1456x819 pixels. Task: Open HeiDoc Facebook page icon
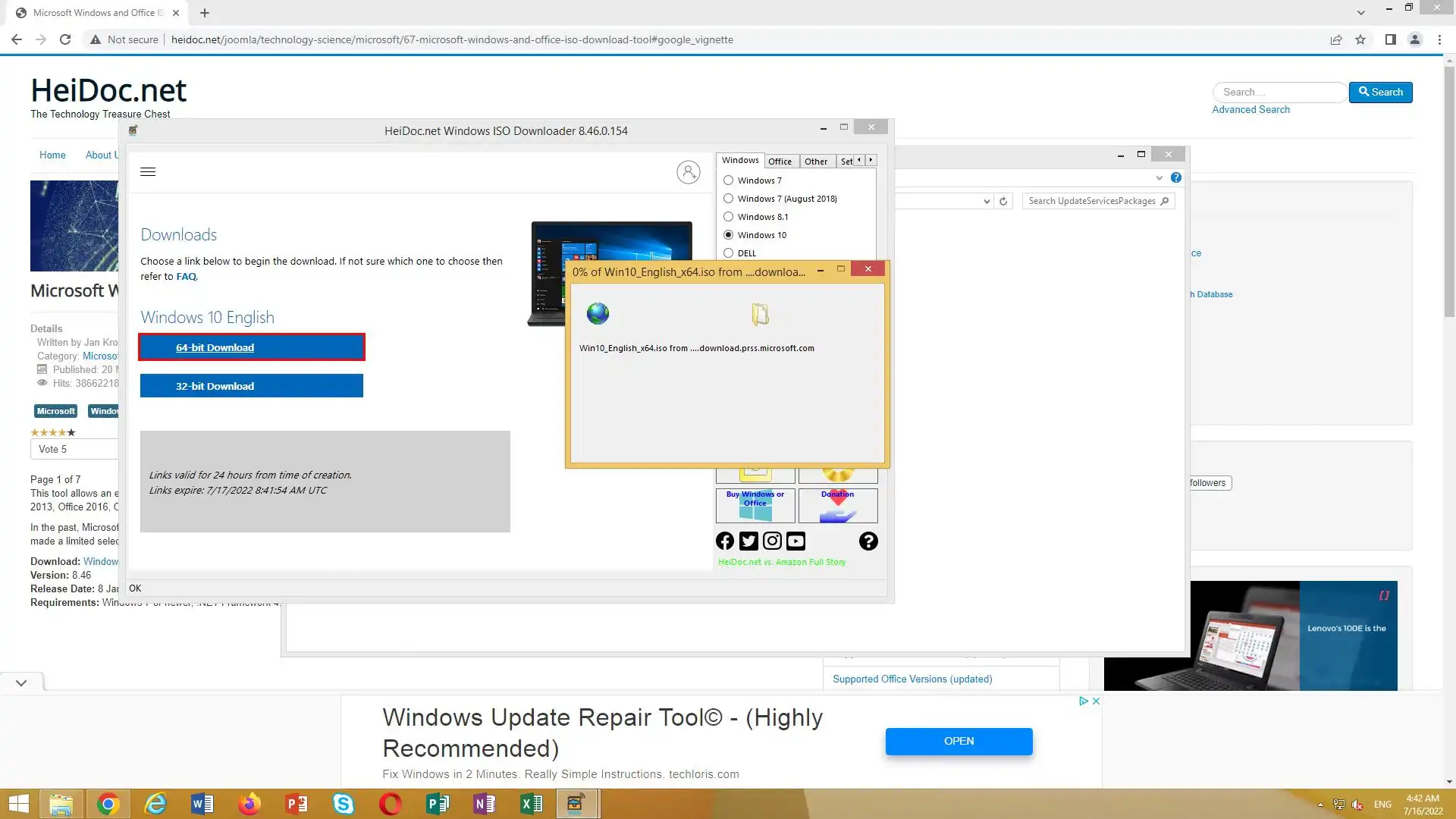(x=725, y=541)
